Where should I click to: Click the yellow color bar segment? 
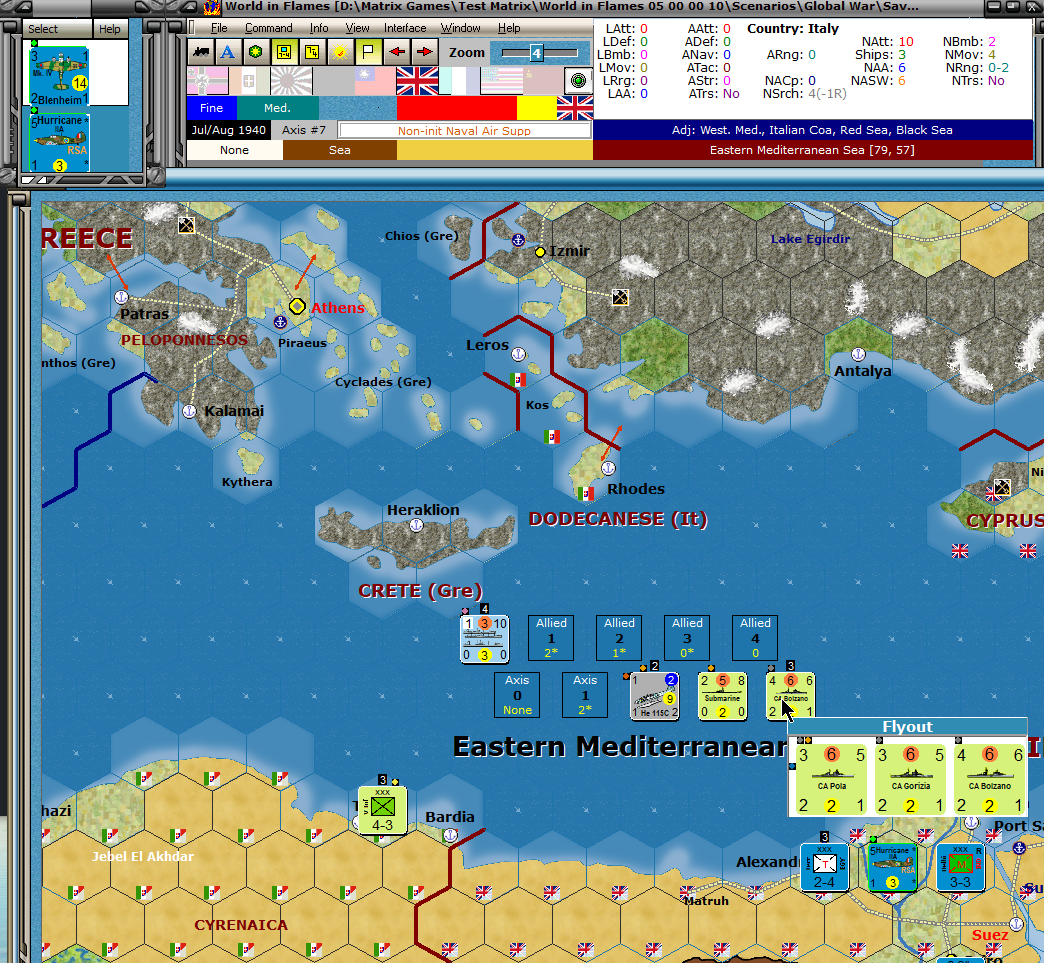tap(537, 108)
